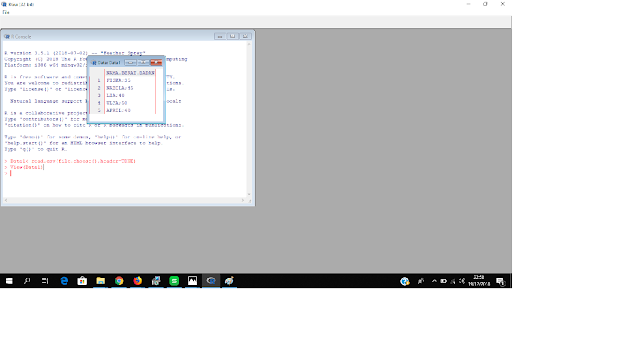The width and height of the screenshot is (640, 360).
Task: Minimize the main RGui window
Action: (468, 4)
